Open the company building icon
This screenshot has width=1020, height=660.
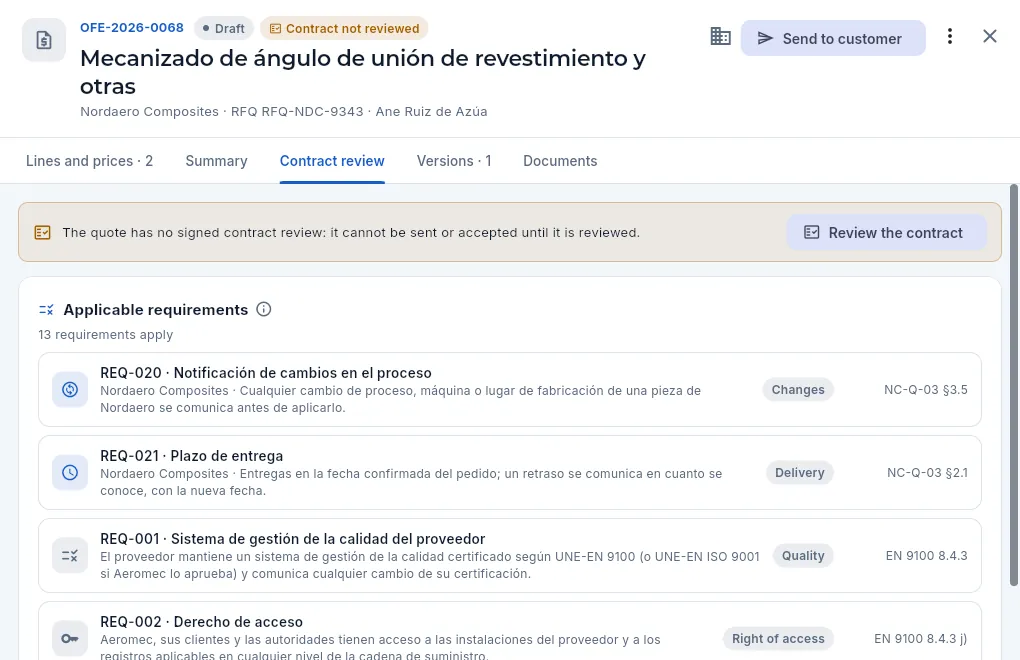pos(720,37)
